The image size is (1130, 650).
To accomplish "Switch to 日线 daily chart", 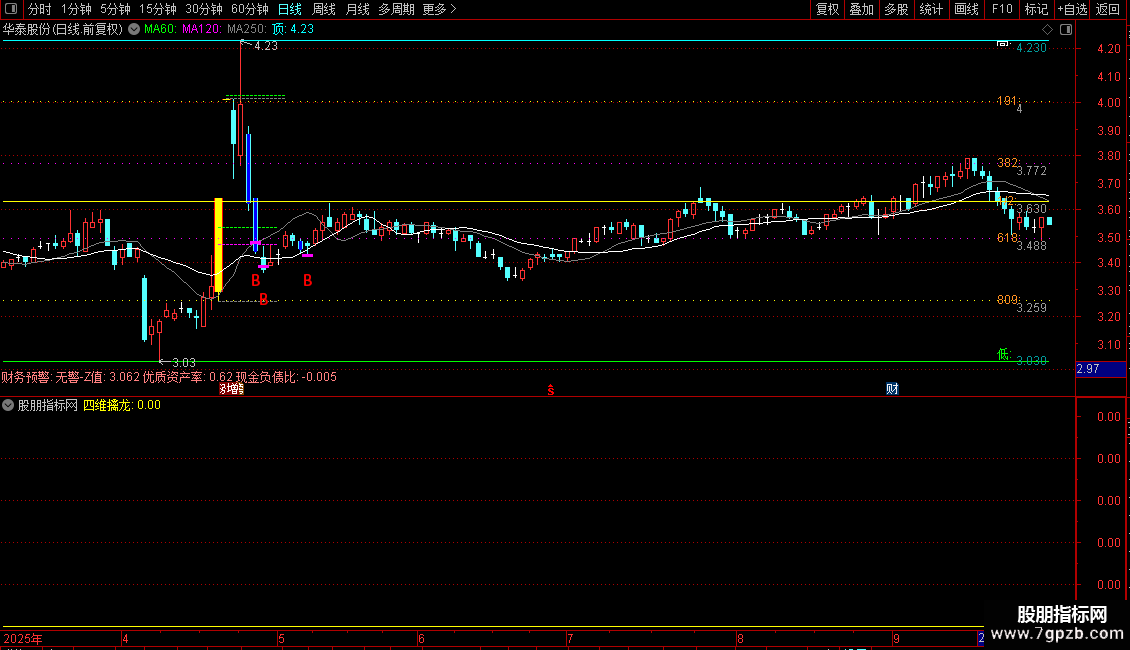I will (290, 9).
